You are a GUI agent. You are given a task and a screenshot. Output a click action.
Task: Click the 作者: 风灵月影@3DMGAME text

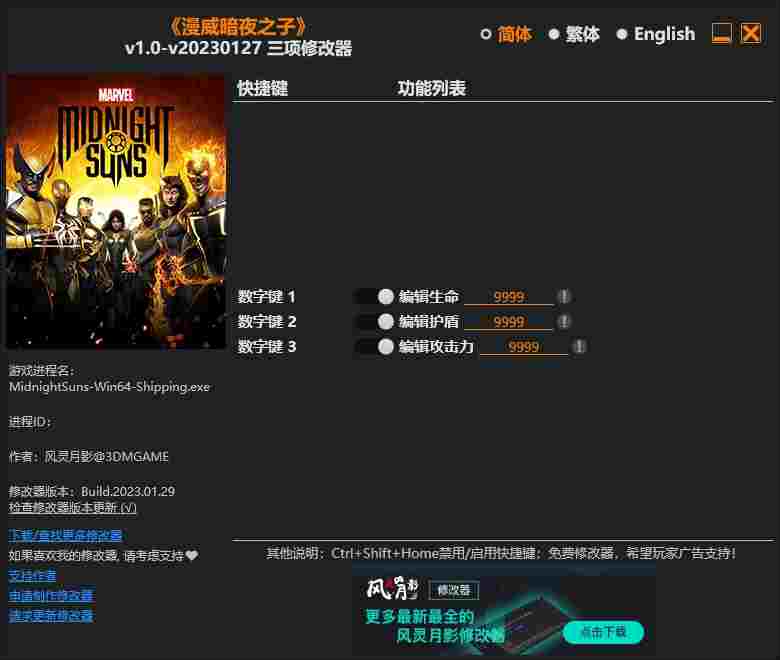89,457
